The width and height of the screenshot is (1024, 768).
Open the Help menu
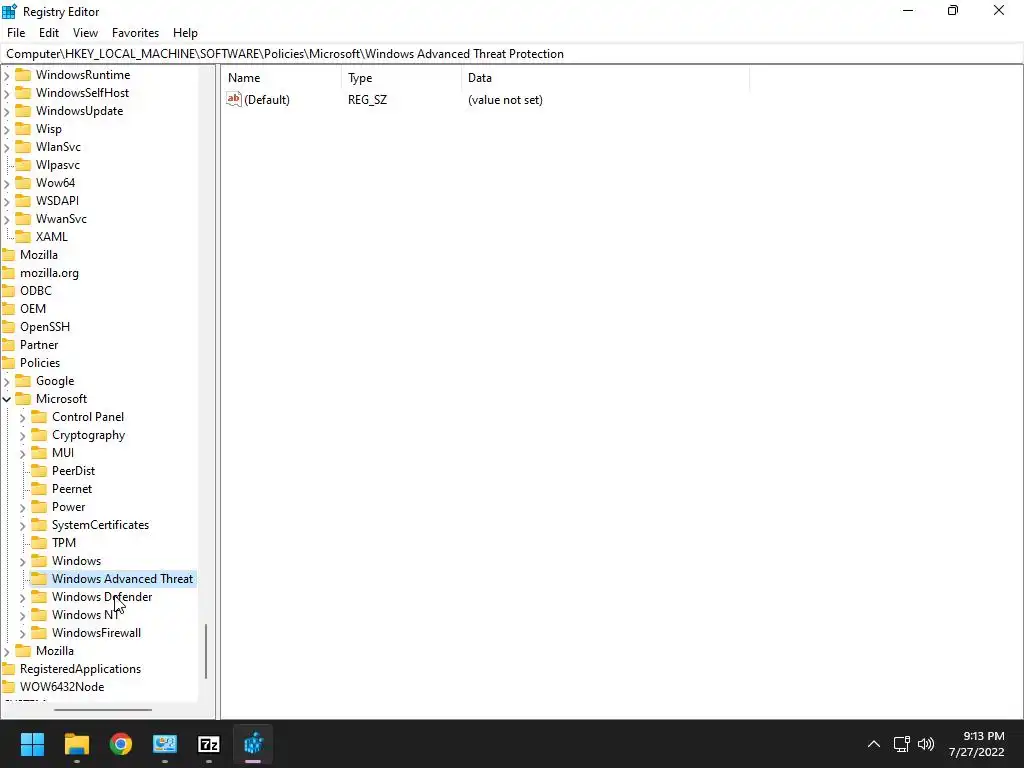[x=185, y=33]
